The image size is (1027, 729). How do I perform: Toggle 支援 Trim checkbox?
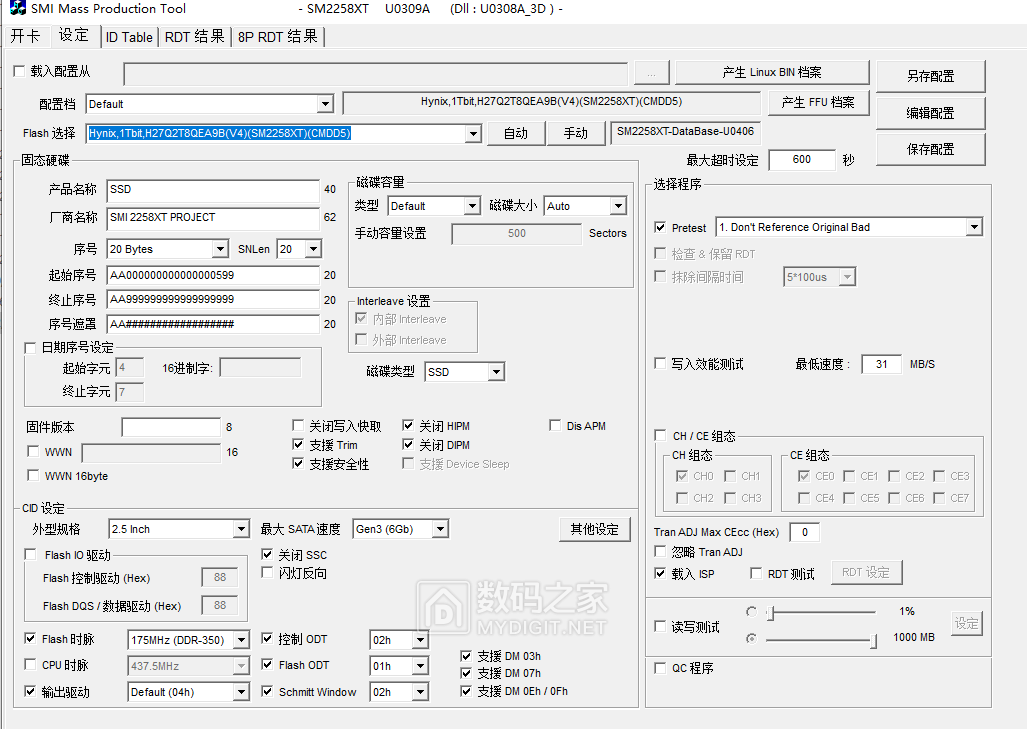(298, 445)
